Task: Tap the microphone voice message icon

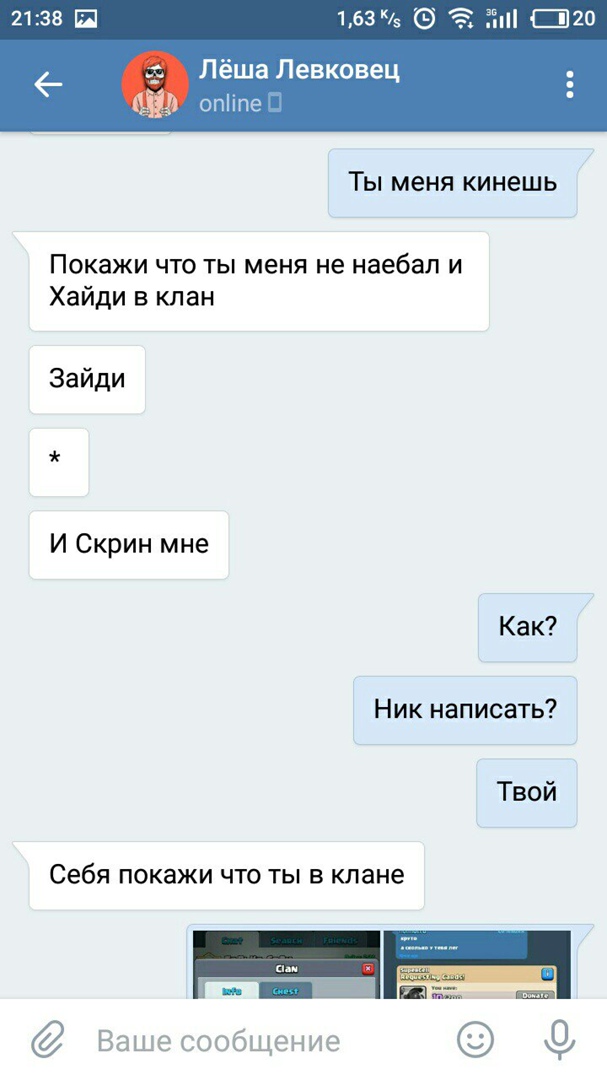Action: (x=559, y=1040)
